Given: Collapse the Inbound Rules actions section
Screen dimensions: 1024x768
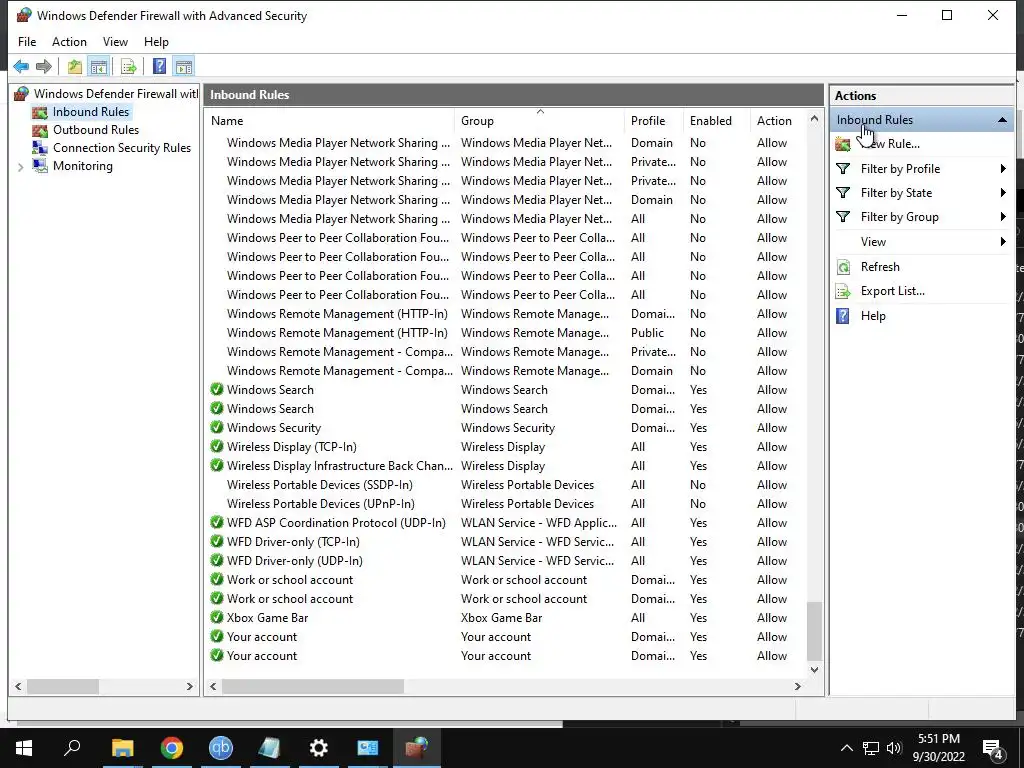Looking at the screenshot, I should pos(1002,120).
